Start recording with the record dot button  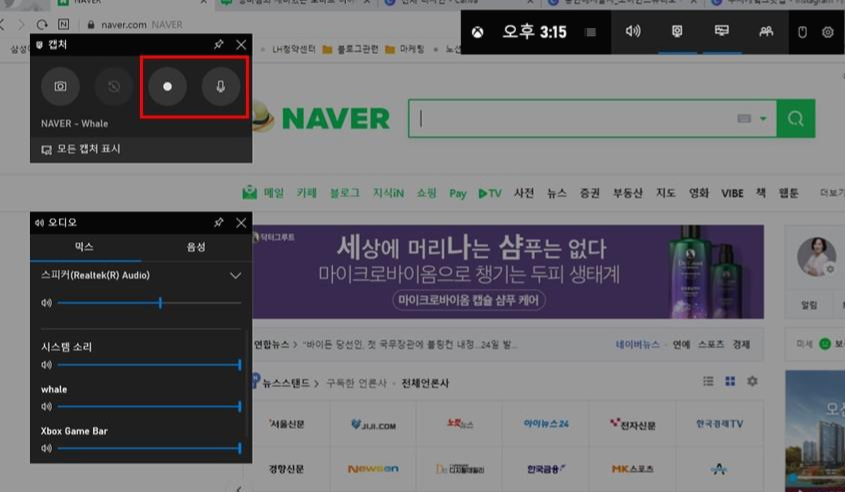(x=167, y=86)
